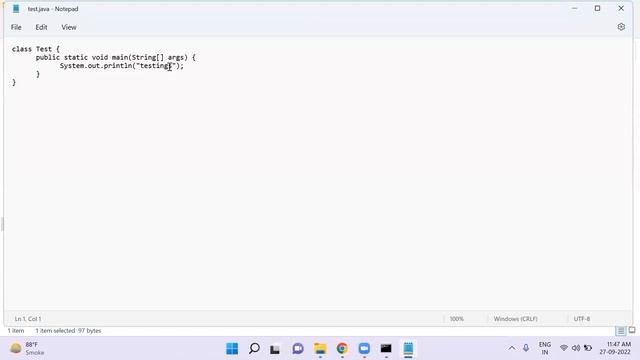The width and height of the screenshot is (640, 360).
Task: Open File Explorer on taskbar
Action: [x=320, y=349]
